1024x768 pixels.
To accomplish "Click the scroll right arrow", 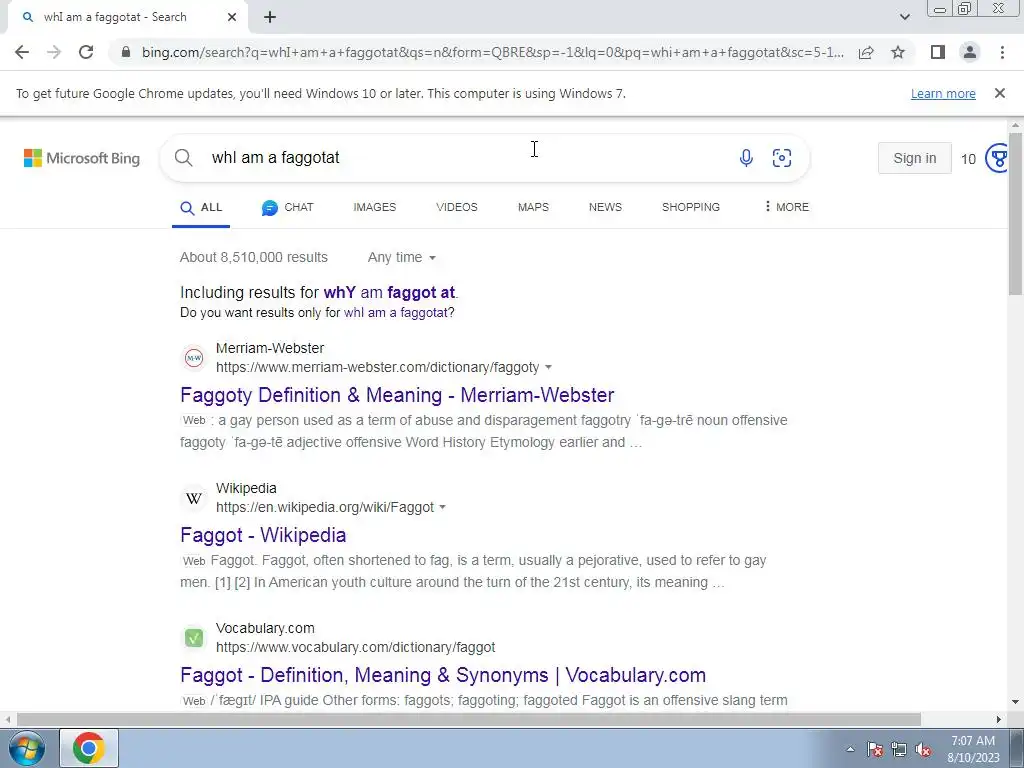I will (998, 720).
